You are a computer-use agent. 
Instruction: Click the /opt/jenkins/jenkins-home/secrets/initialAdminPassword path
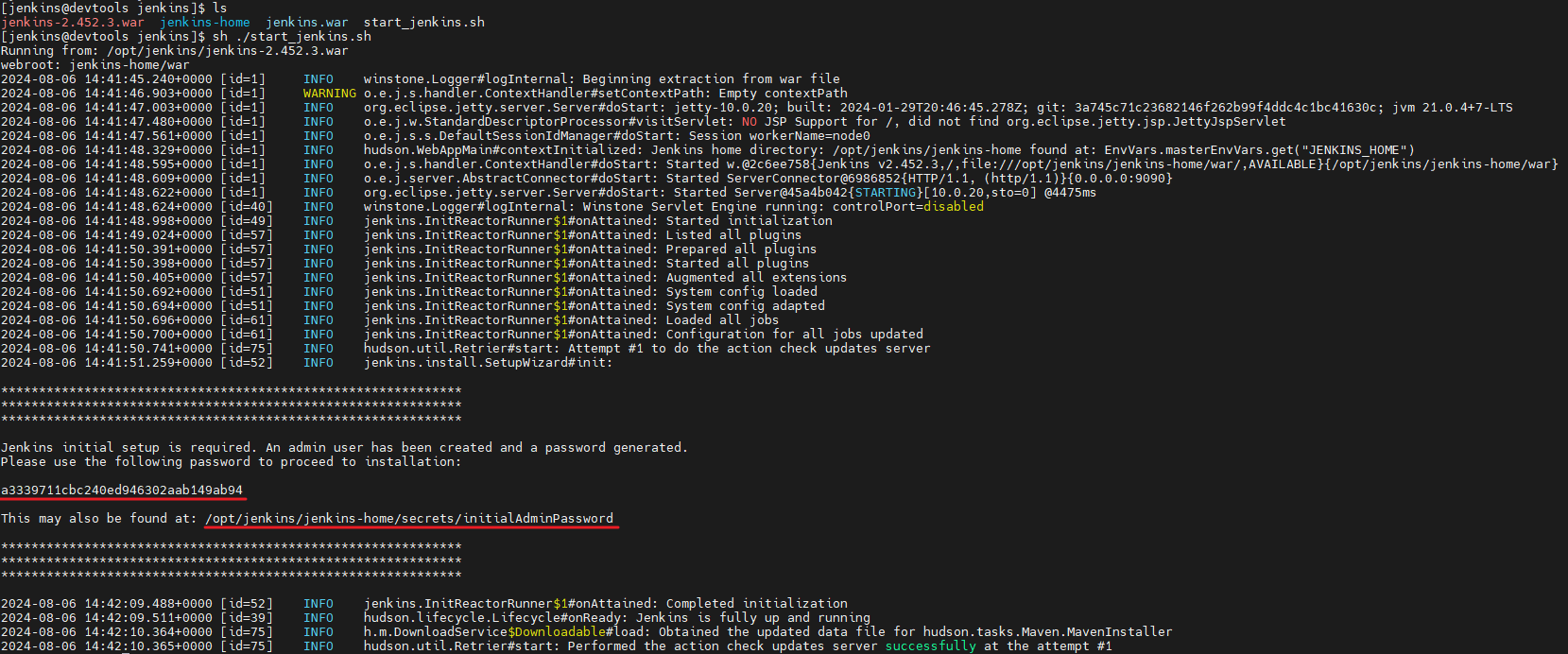coord(409,518)
